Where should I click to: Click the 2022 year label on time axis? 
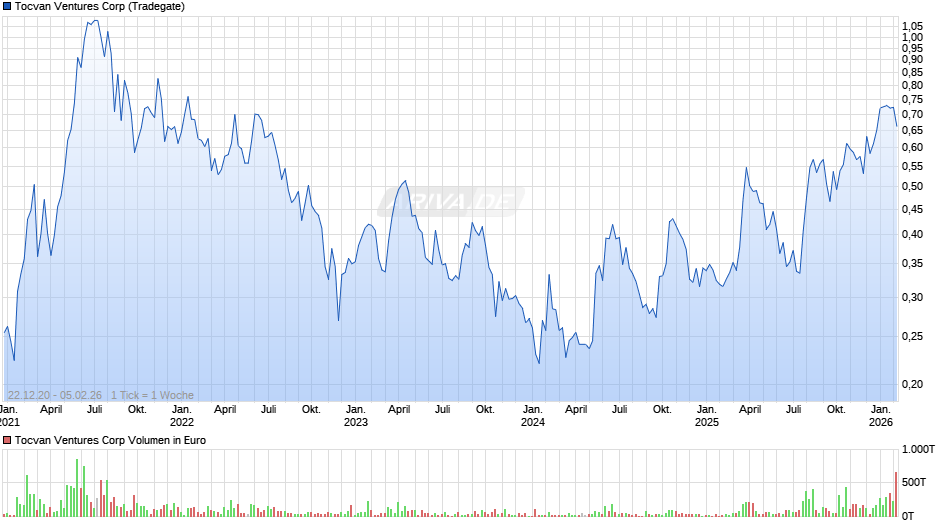[182, 422]
